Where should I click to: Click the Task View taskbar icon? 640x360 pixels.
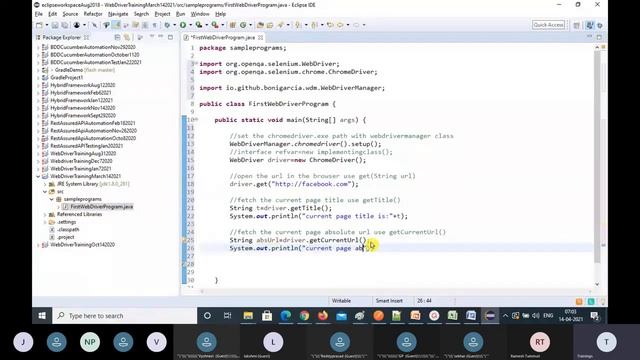(x=227, y=316)
